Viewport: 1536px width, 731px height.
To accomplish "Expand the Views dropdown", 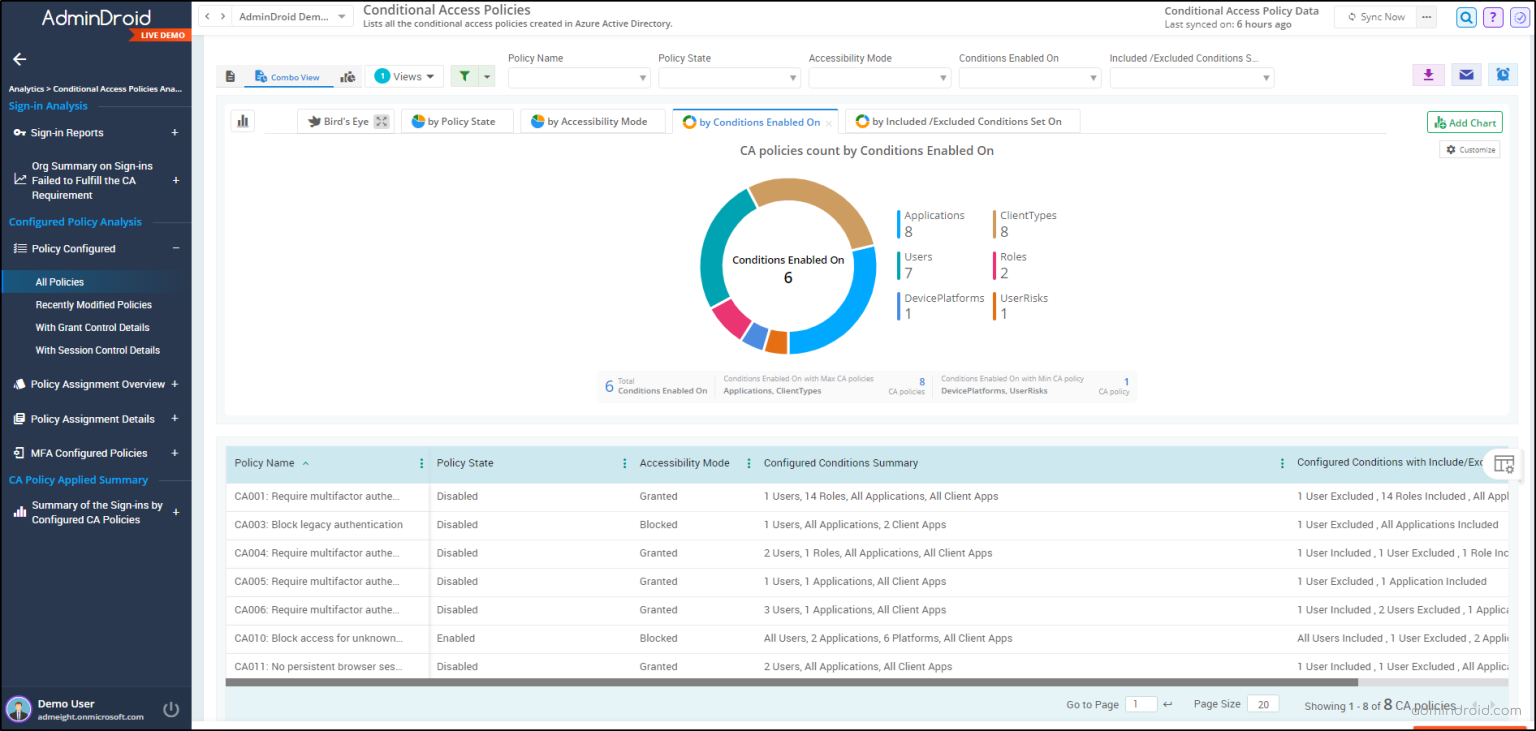I will click(404, 76).
